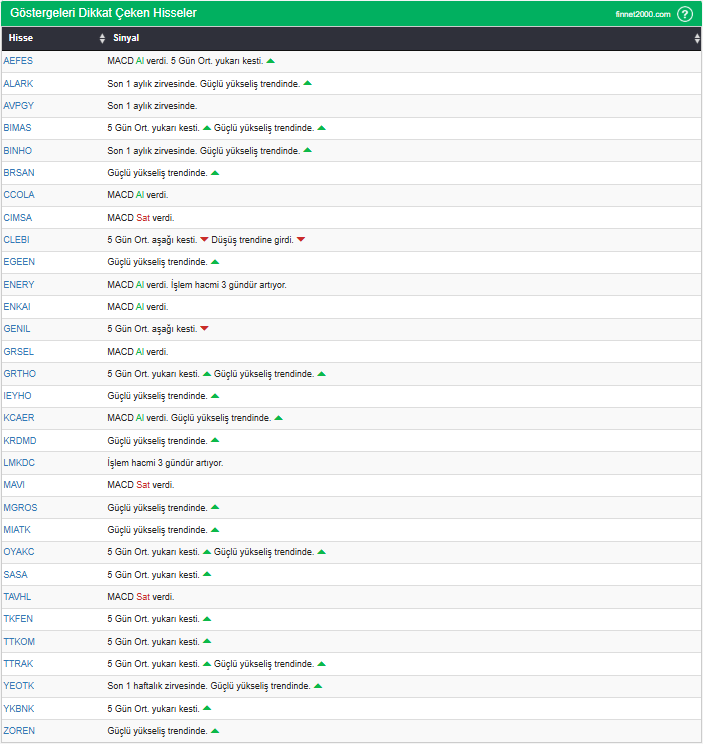
Task: Click green up arrow in KCAER row
Action: coord(278,418)
